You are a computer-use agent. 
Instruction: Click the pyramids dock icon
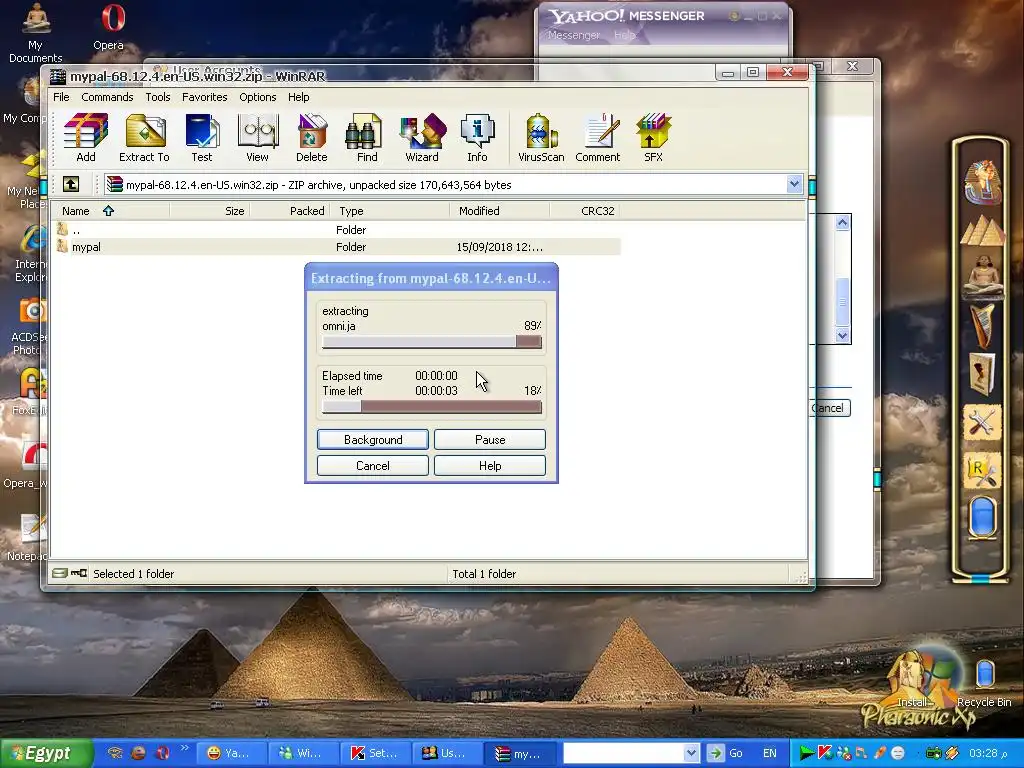(983, 230)
